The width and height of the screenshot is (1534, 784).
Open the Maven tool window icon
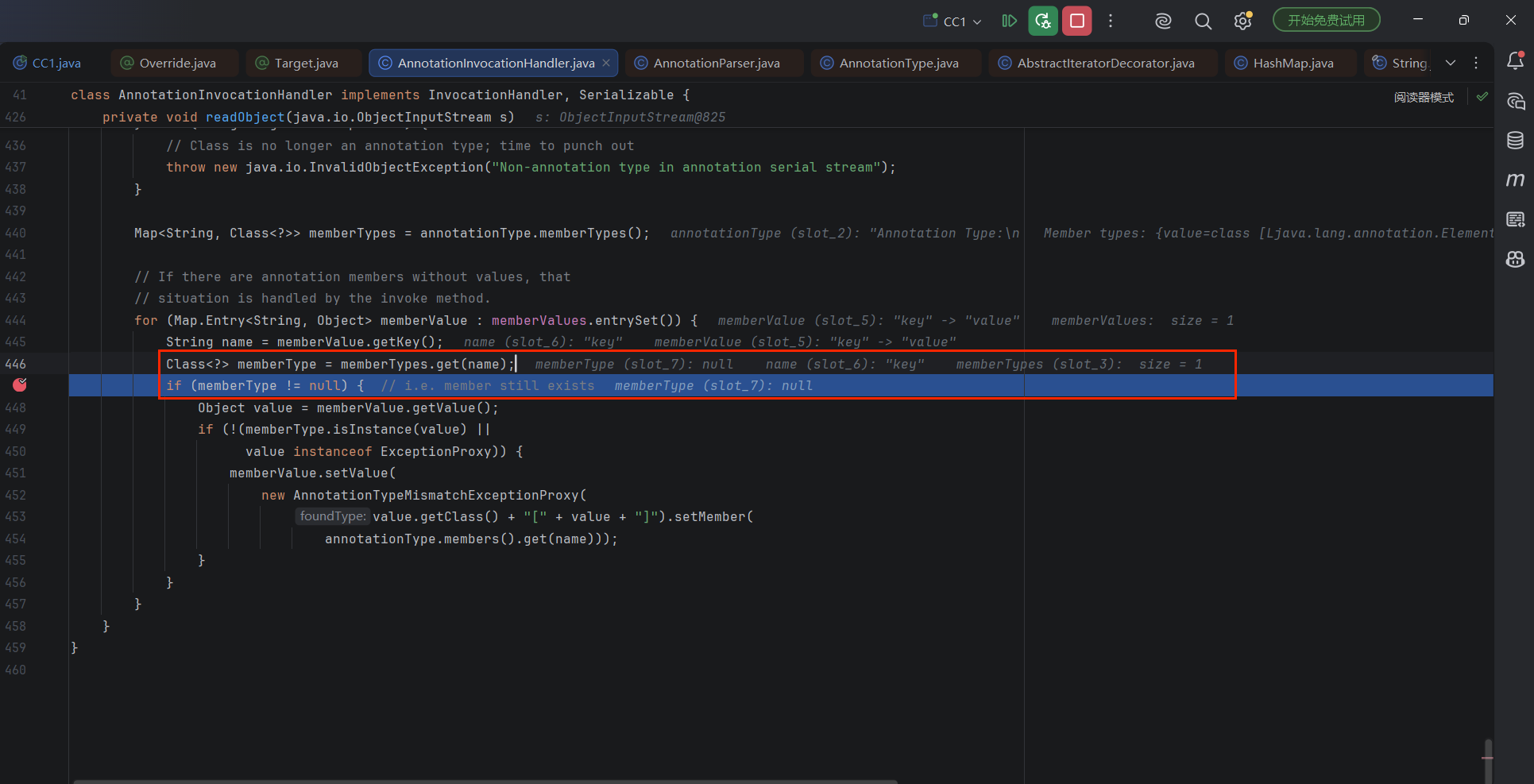[1515, 180]
